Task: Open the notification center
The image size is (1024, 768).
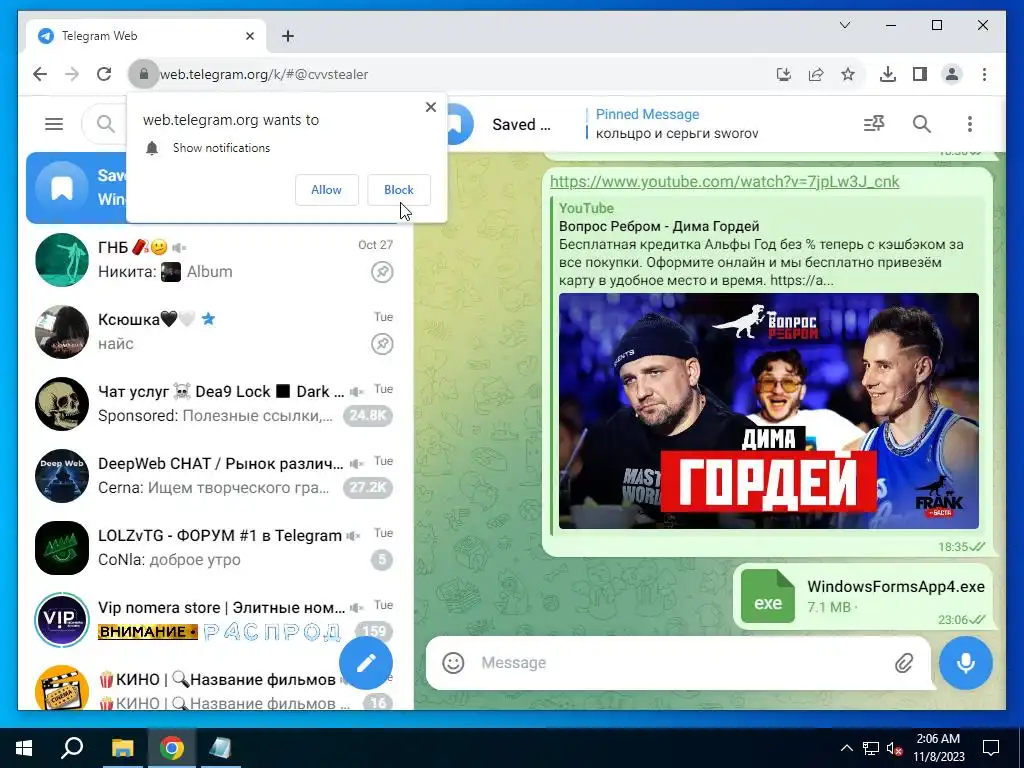Action: coord(991,748)
